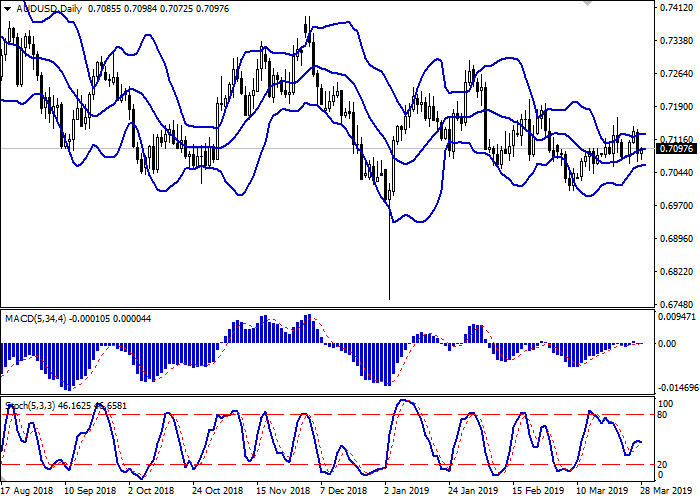
Task: Click the MACD 0.009471 scale value
Action: coord(673,316)
